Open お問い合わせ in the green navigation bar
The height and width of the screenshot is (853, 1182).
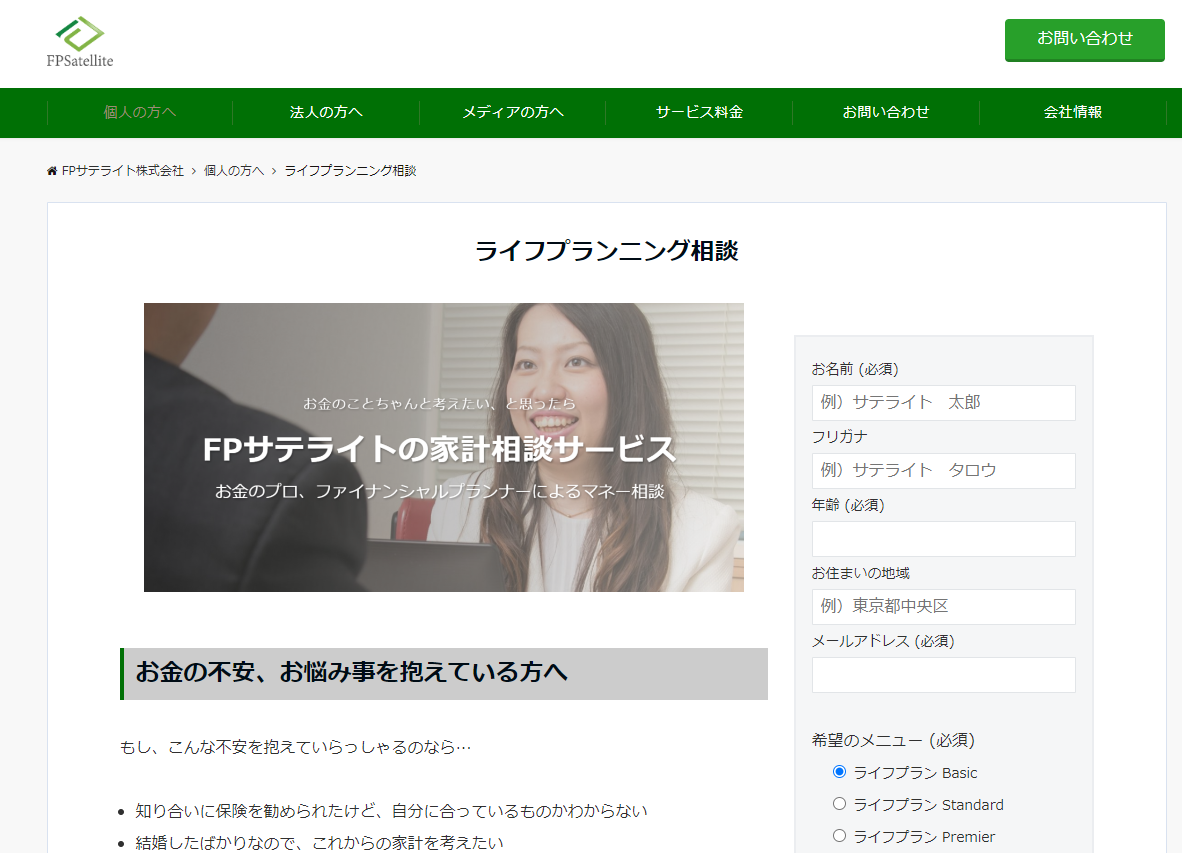coord(886,112)
